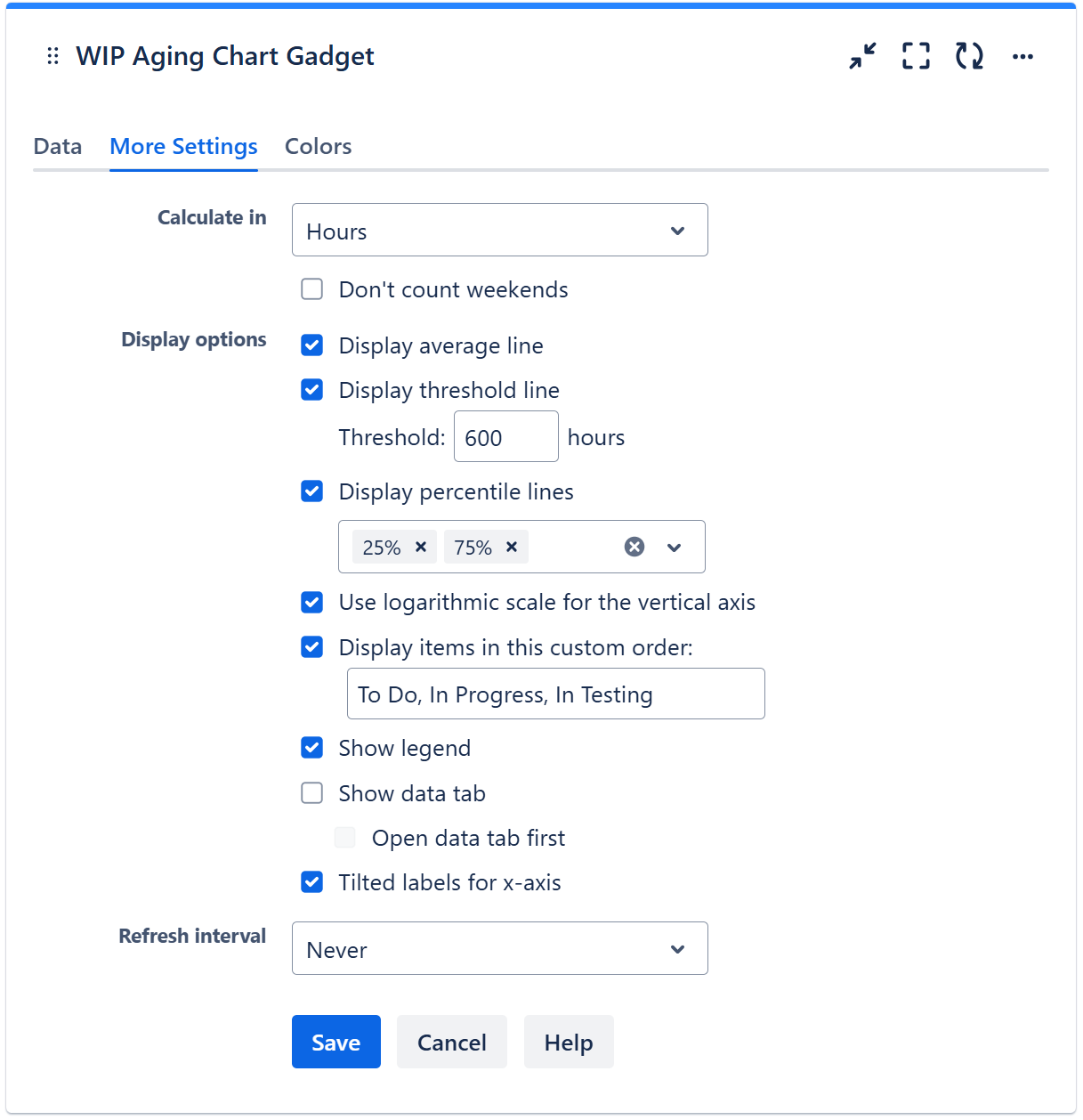Image resolution: width=1083 pixels, height=1120 pixels.
Task: Enable the Don't count weekends checkbox
Action: pos(312,289)
